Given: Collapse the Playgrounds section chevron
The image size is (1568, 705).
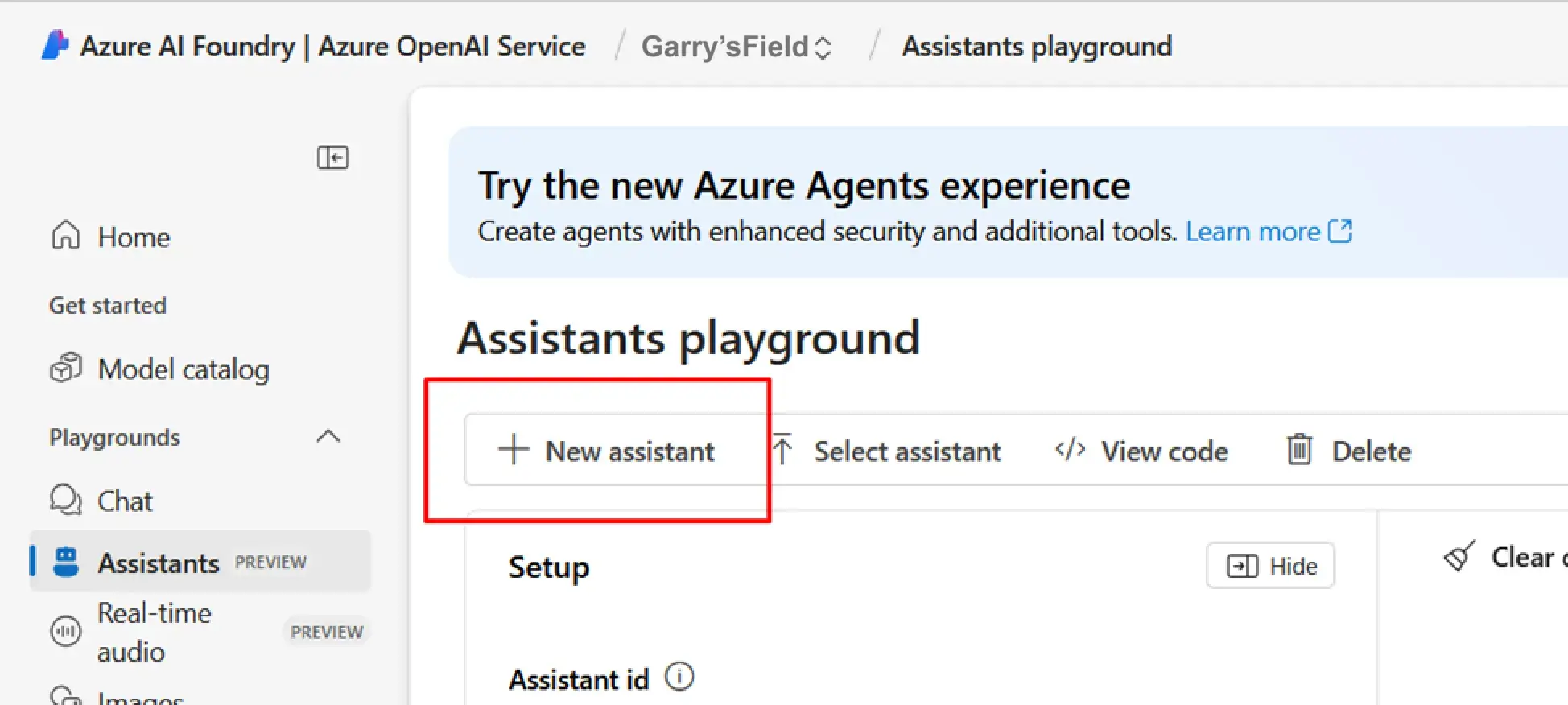Looking at the screenshot, I should click(x=328, y=437).
